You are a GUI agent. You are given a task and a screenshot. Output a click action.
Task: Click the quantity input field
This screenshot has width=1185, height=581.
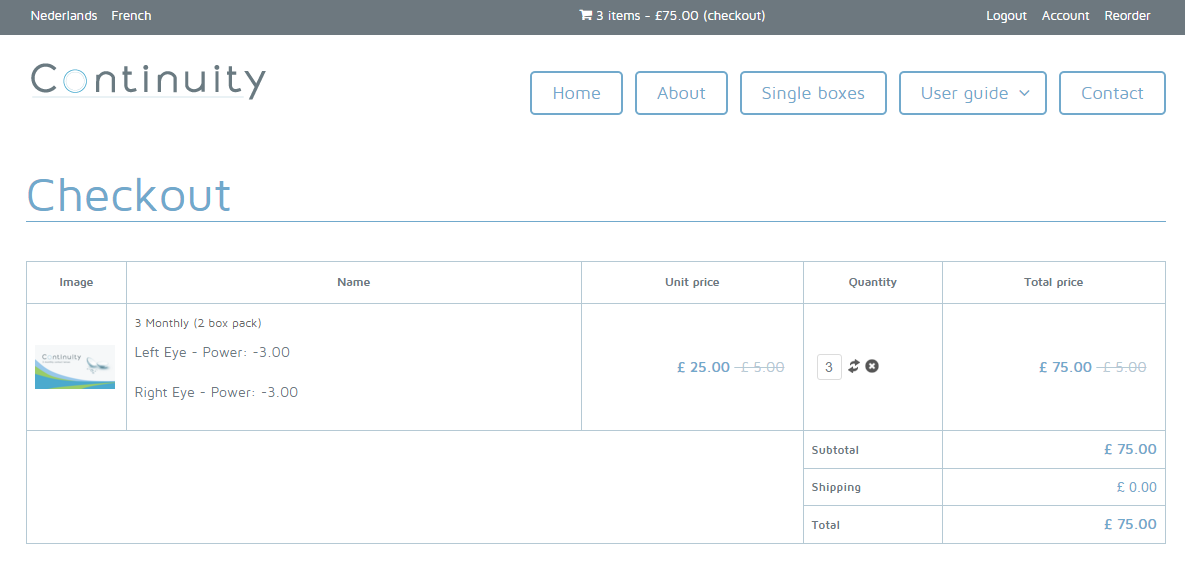pos(829,367)
